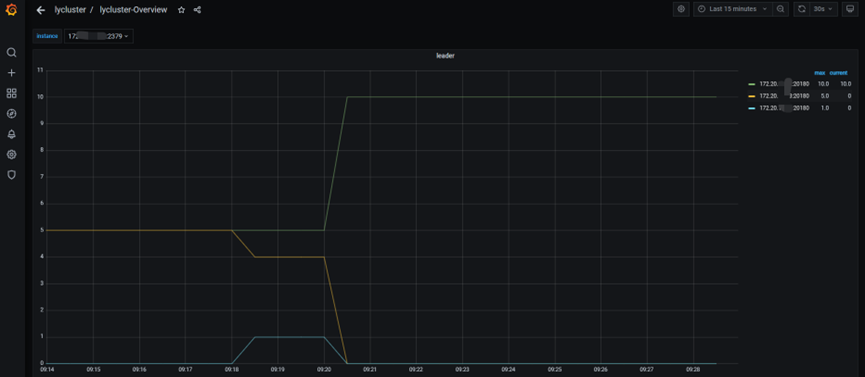
Task: Click the lycluster folder breadcrumb
Action: [x=70, y=10]
